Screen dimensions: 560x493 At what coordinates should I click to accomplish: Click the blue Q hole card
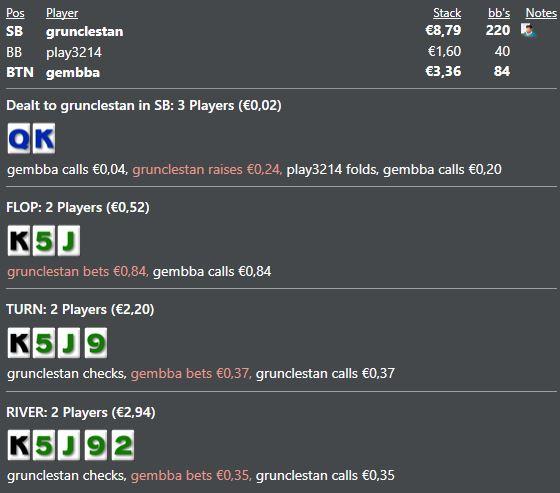coord(19,139)
